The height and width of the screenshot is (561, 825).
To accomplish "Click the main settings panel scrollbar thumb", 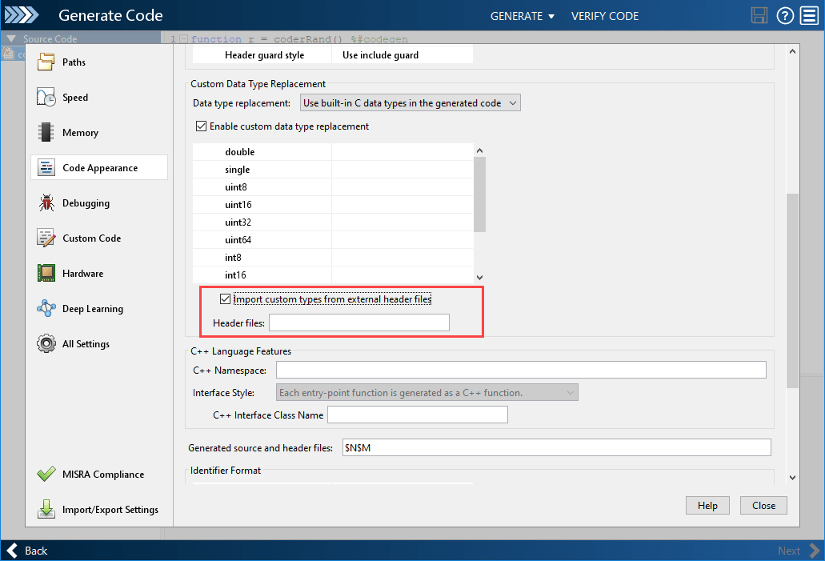I will (792, 291).
